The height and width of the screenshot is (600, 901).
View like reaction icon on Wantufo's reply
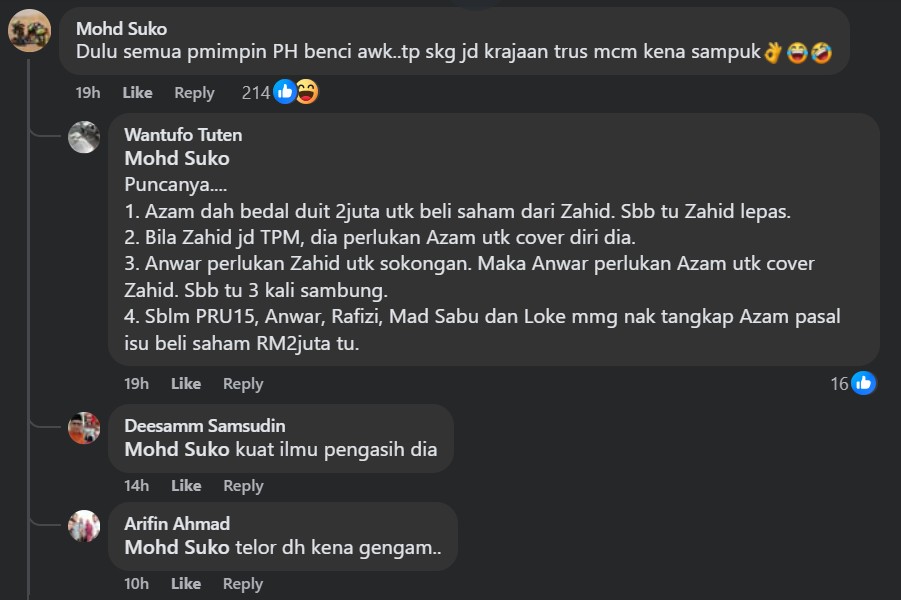pos(863,383)
